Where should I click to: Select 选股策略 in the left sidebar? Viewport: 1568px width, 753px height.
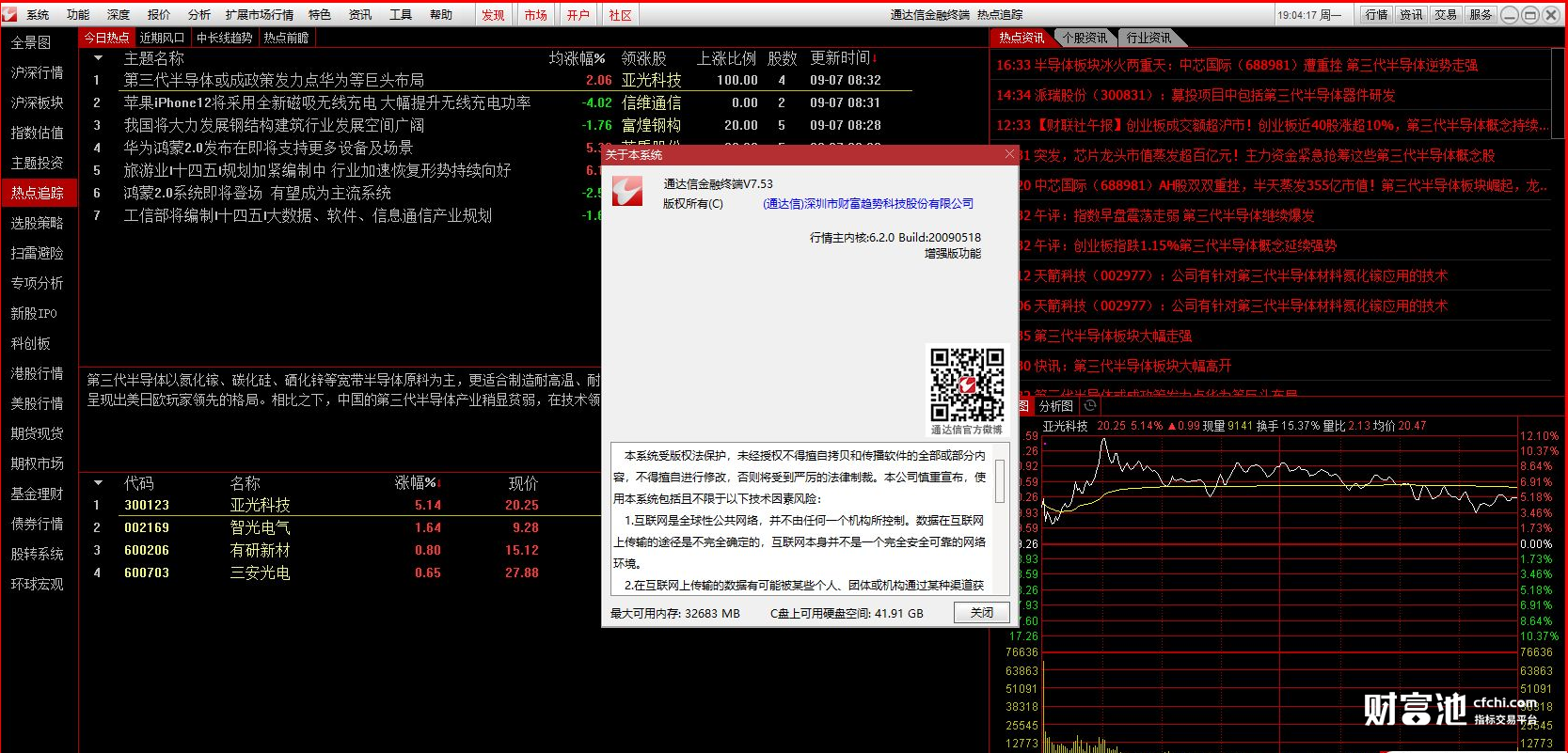coord(38,223)
